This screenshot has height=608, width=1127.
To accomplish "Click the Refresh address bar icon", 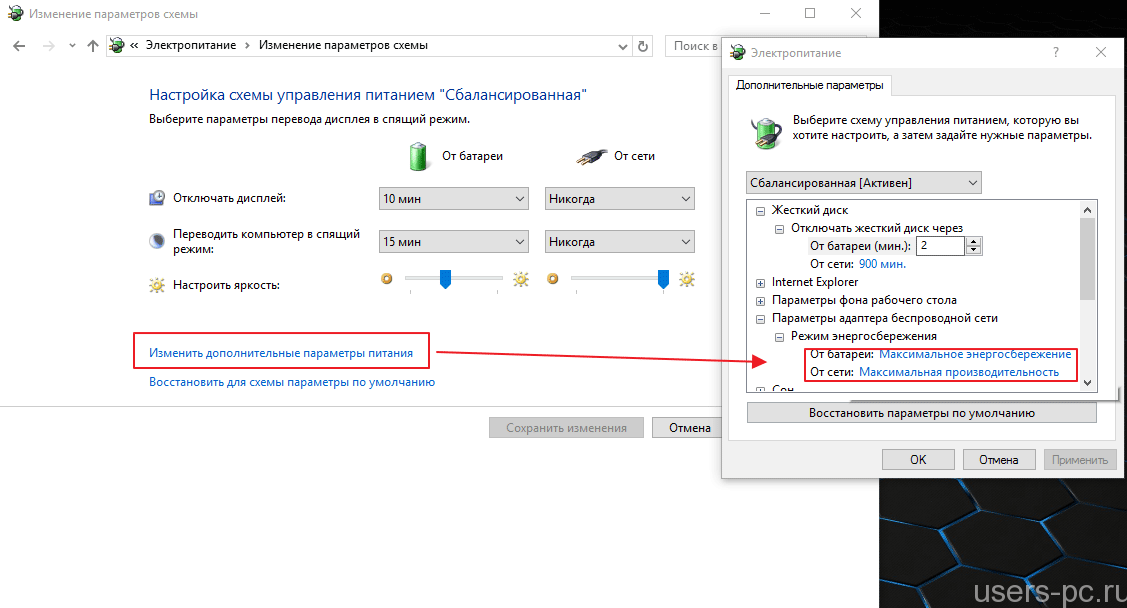I will pos(643,46).
